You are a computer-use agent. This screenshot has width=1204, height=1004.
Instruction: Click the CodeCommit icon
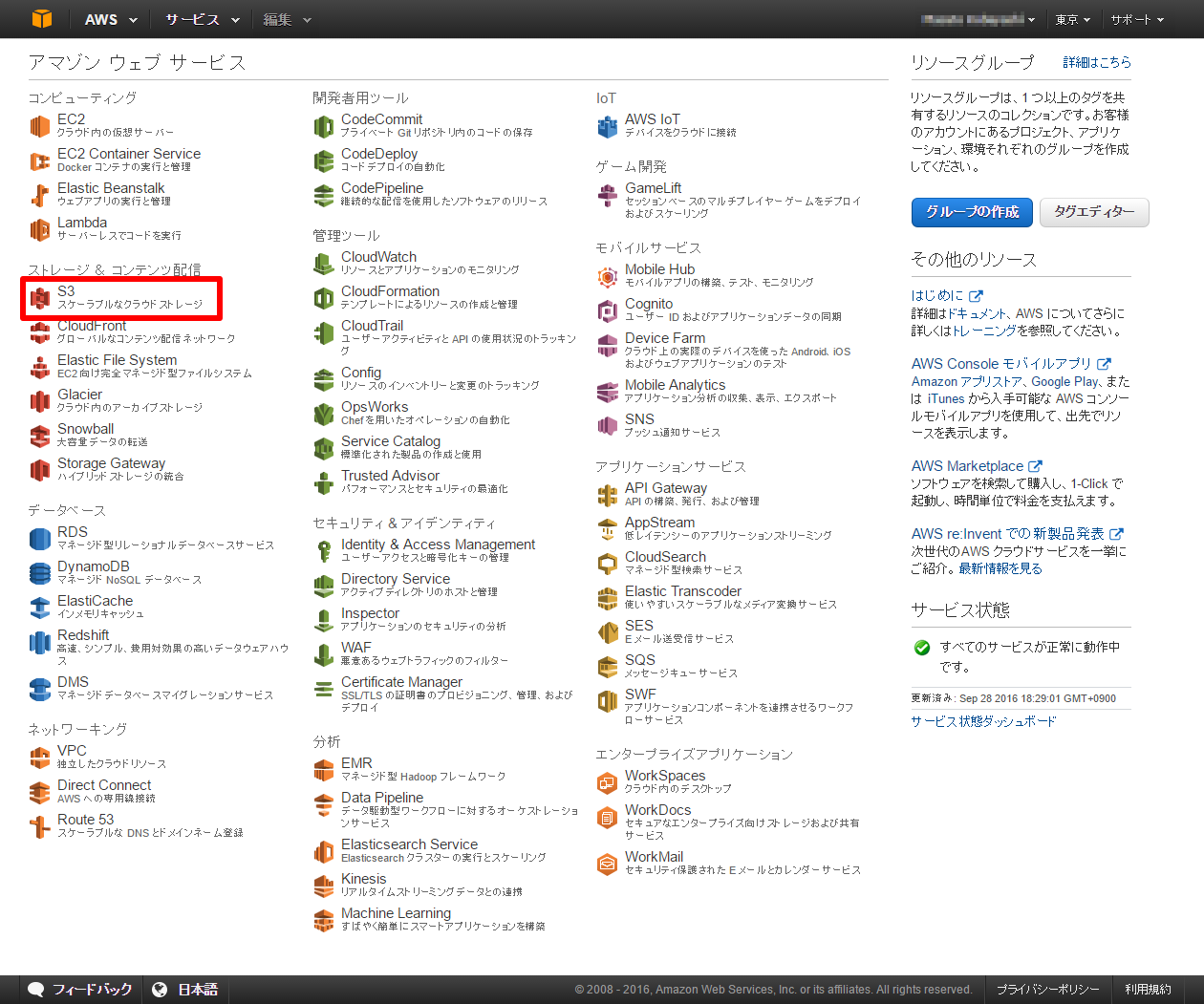point(323,126)
